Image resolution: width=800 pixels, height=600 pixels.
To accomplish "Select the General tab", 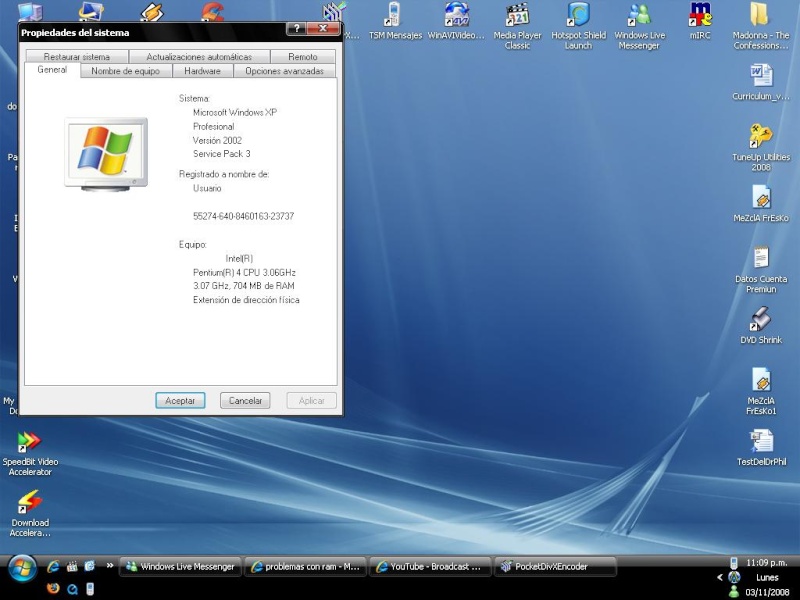I will (52, 70).
